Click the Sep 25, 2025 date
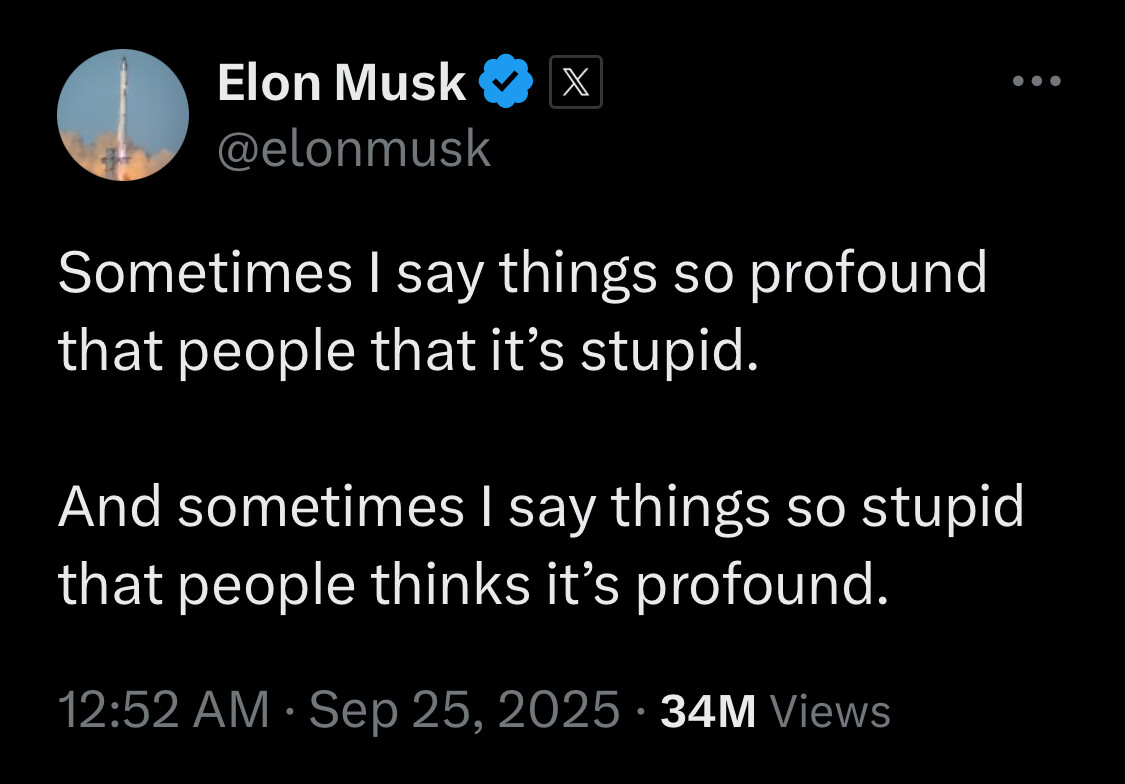This screenshot has height=784, width=1125. tap(464, 711)
